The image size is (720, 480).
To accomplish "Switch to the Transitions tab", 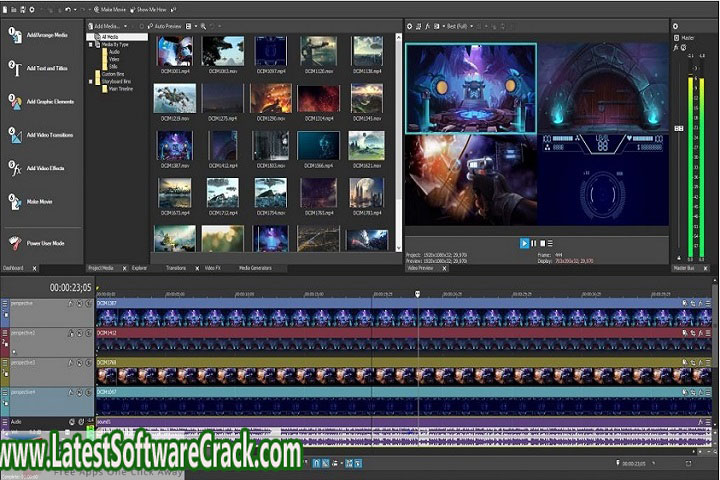I will (176, 268).
